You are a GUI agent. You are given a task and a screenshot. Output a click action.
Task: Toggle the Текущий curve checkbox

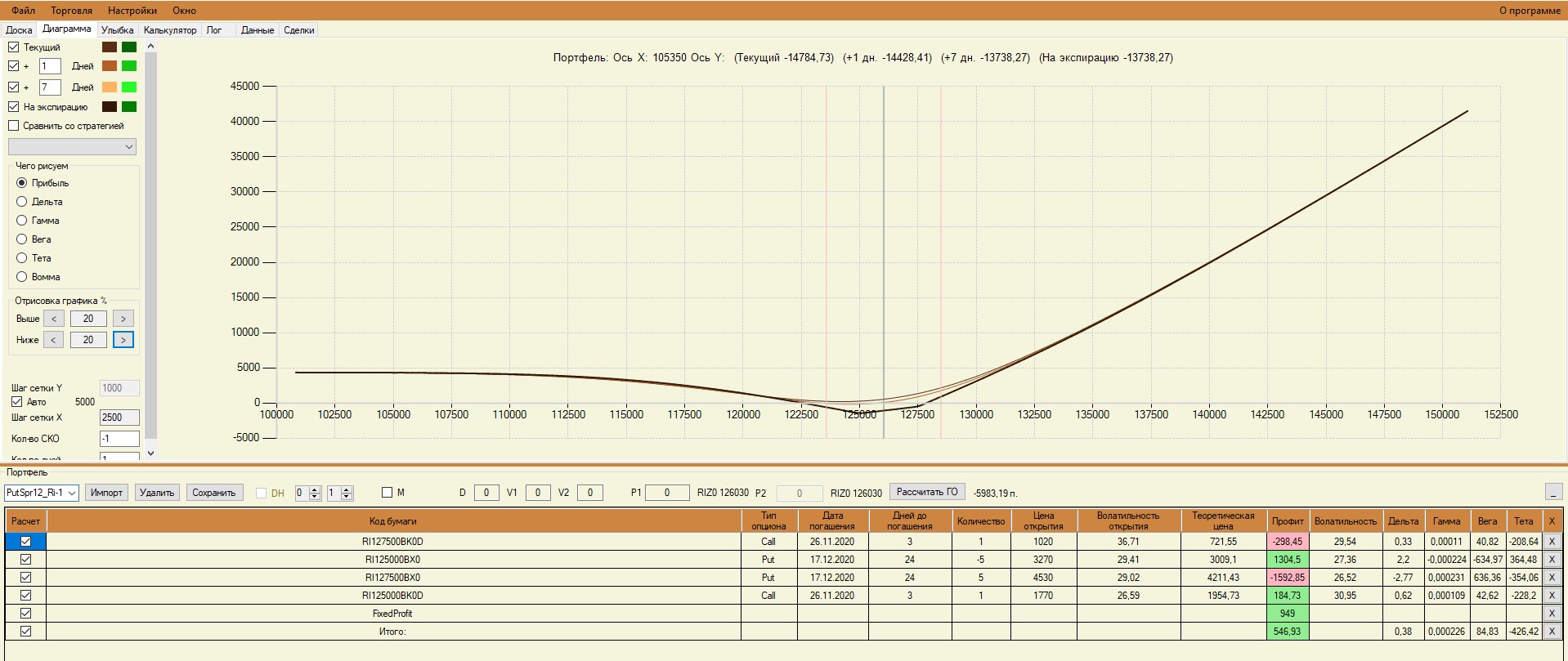(13, 47)
